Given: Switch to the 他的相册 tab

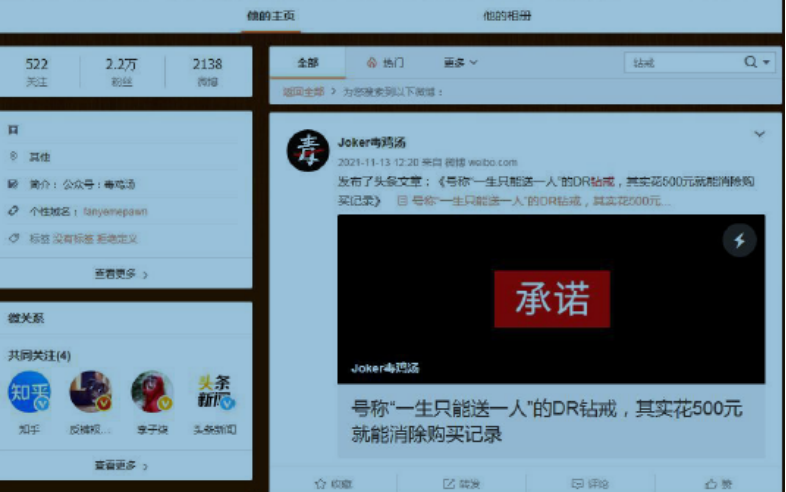Looking at the screenshot, I should 507,16.
